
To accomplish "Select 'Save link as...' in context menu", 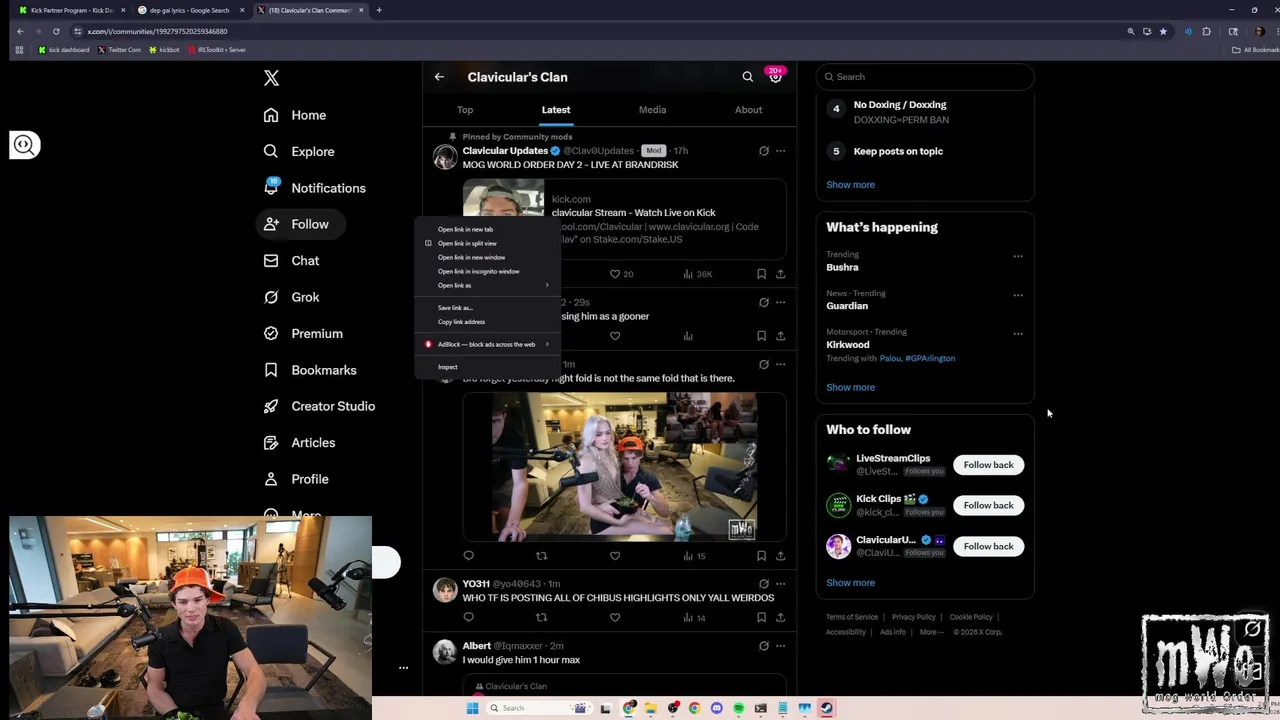I will (487, 308).
